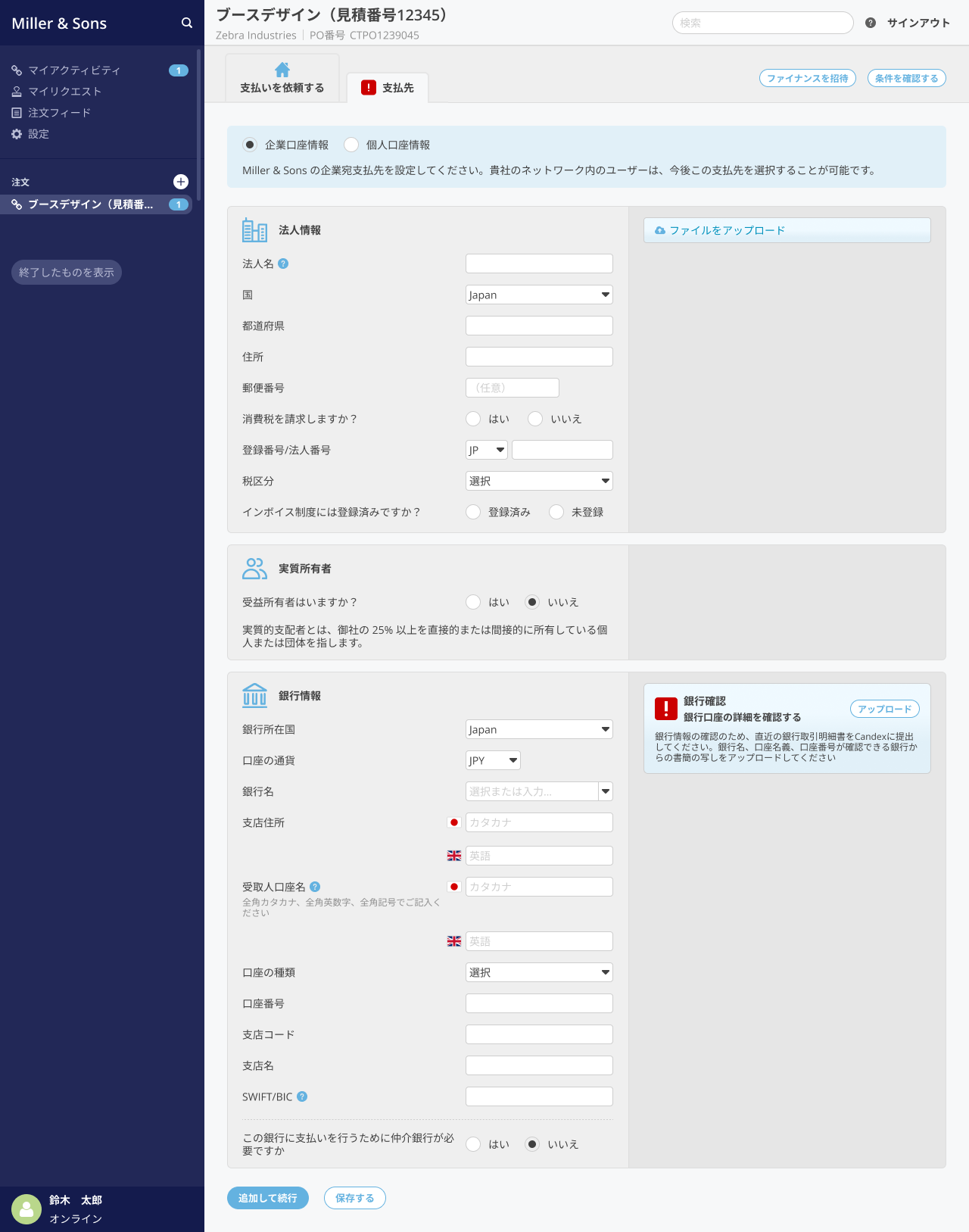
Task: Click the people icon beside 実質所有者
Action: pyautogui.click(x=254, y=569)
